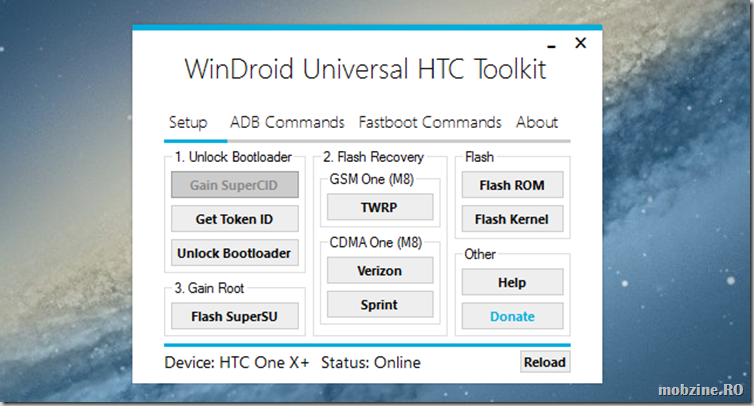Select Sprint recovery for CDMA One
This screenshot has height=406, width=754.
380,304
